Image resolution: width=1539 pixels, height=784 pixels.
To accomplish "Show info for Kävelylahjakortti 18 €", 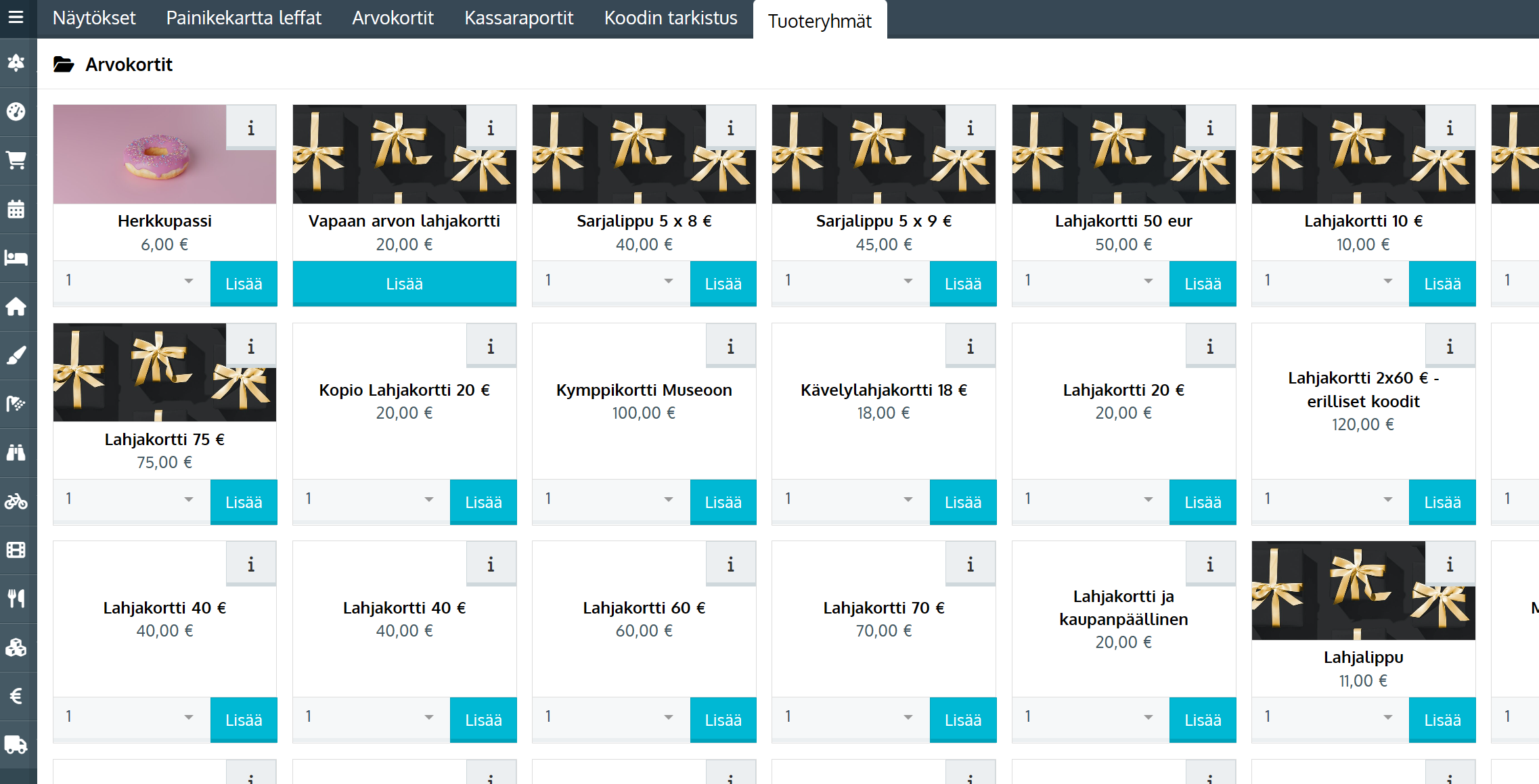I will (x=970, y=346).
